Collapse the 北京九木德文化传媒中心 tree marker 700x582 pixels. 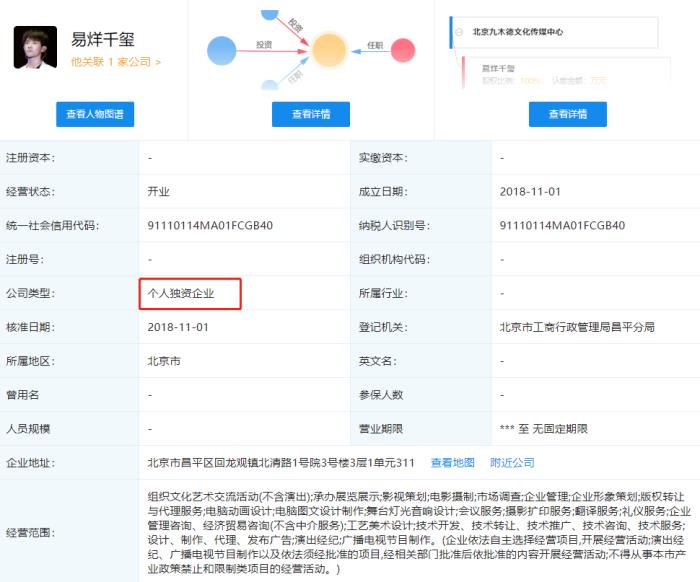[453, 32]
